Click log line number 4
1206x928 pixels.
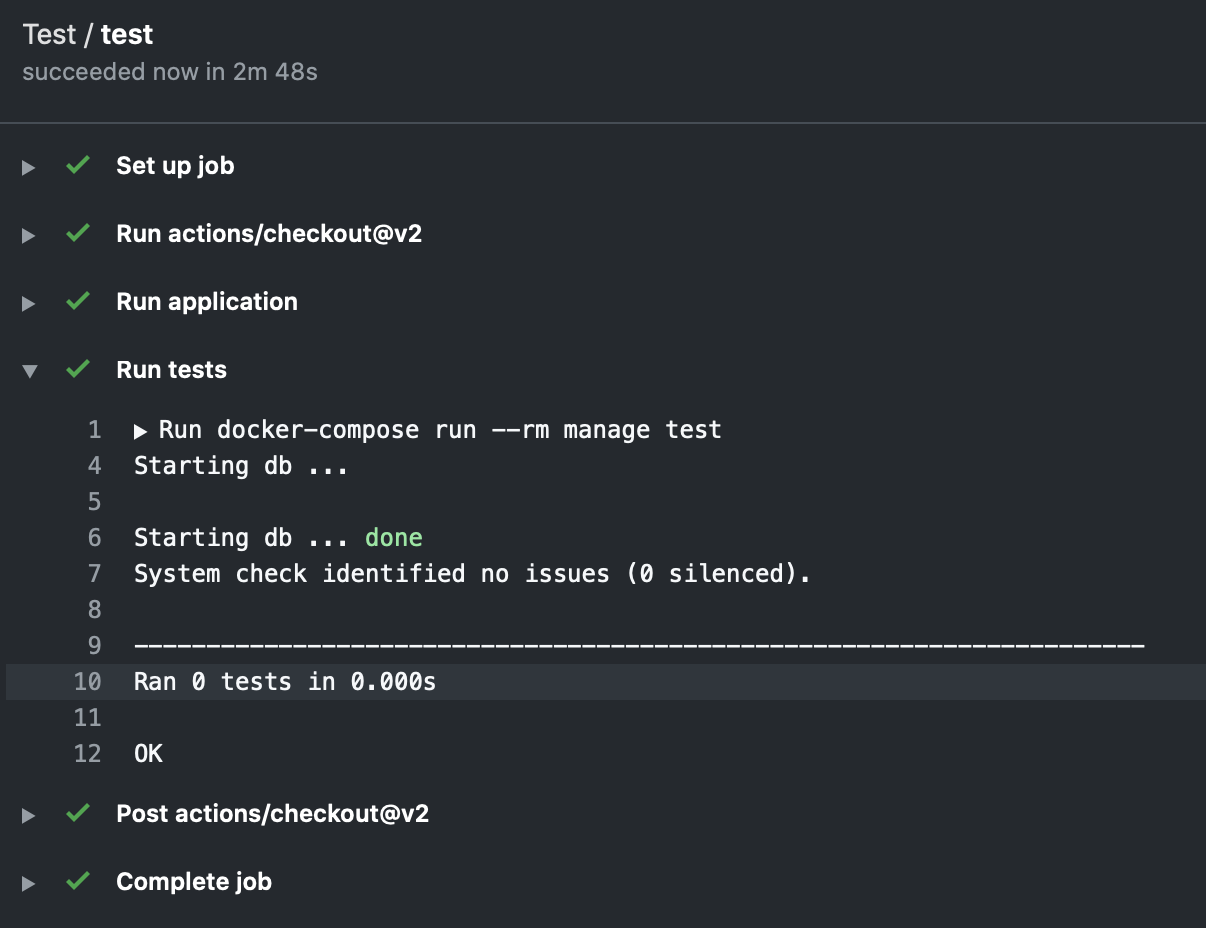pos(94,466)
